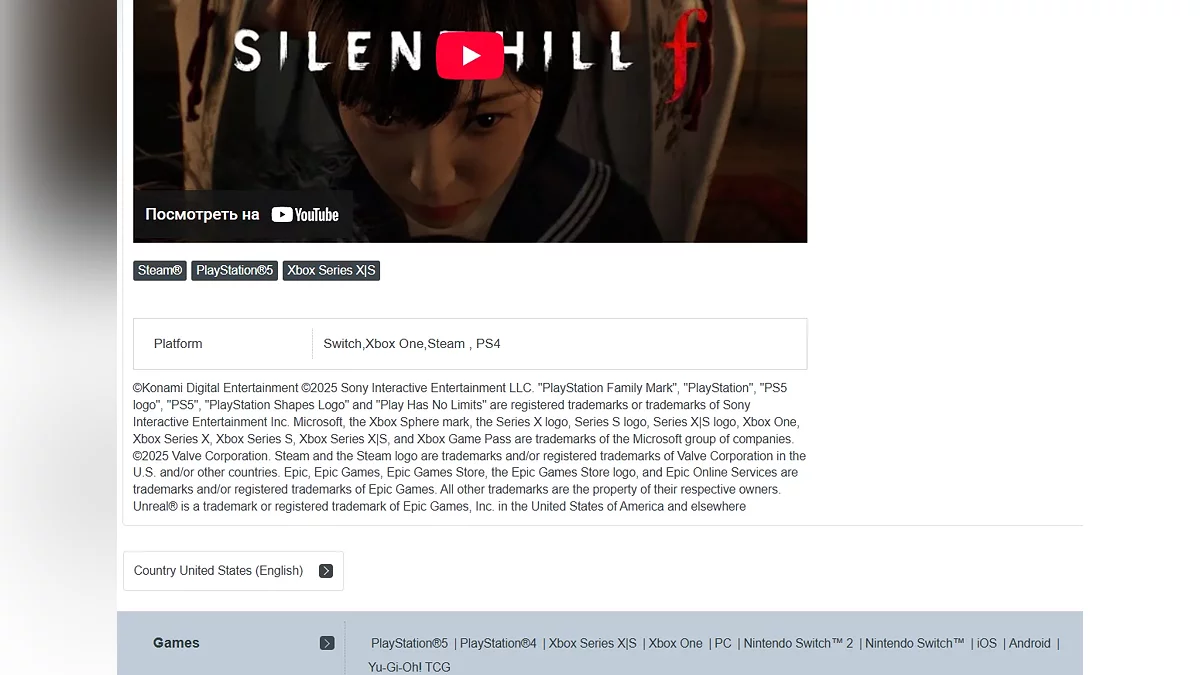Open PlayStation®4 games link
This screenshot has width=1200, height=675.
click(498, 643)
